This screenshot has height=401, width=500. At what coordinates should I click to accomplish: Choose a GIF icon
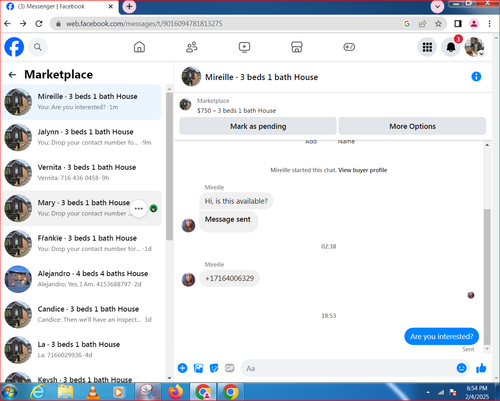coord(230,368)
